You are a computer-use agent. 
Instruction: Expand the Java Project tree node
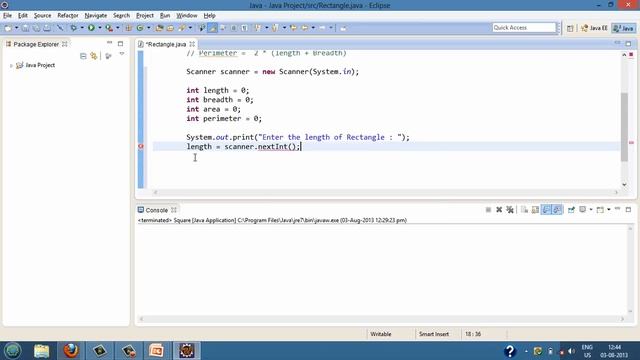pyautogui.click(x=11, y=65)
